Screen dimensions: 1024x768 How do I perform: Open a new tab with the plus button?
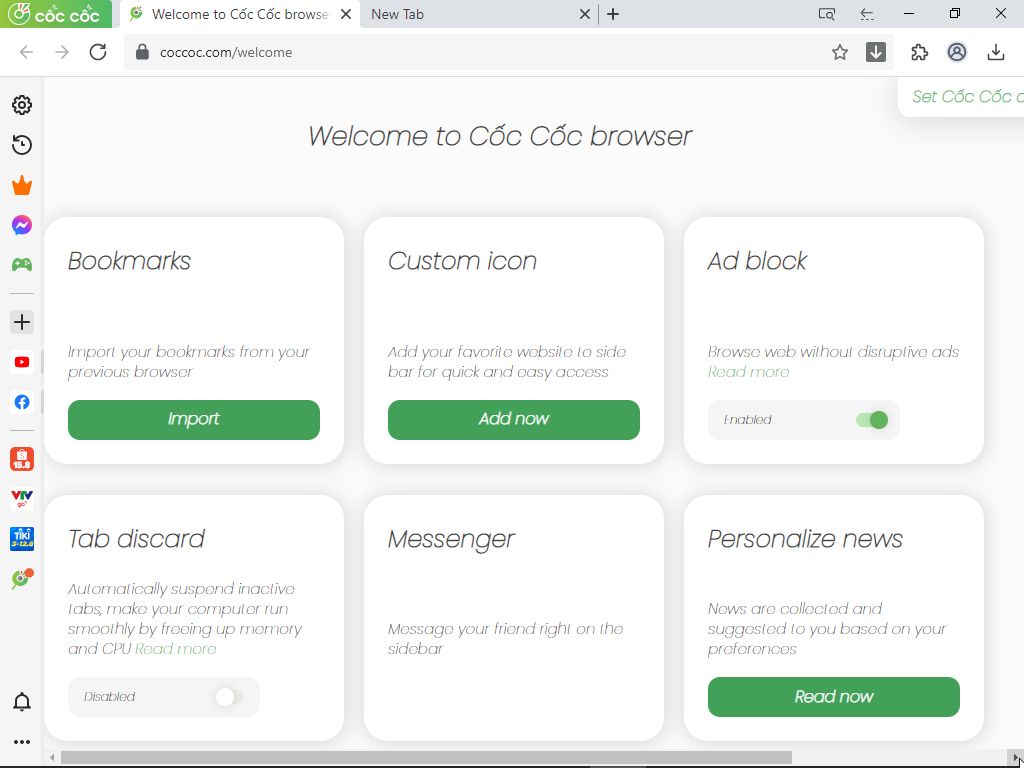coord(613,14)
